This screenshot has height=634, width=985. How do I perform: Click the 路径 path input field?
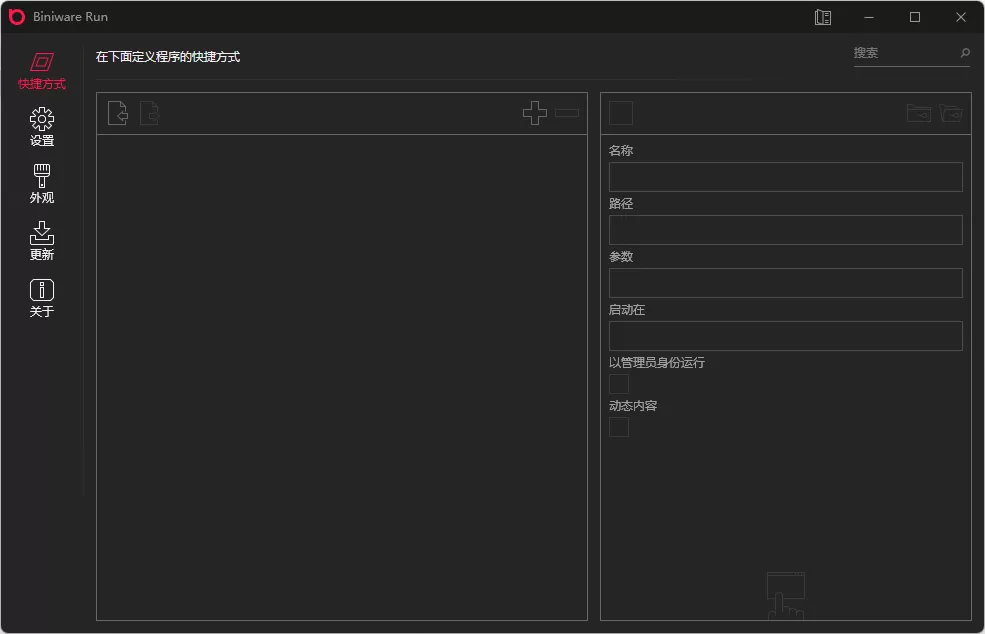785,229
